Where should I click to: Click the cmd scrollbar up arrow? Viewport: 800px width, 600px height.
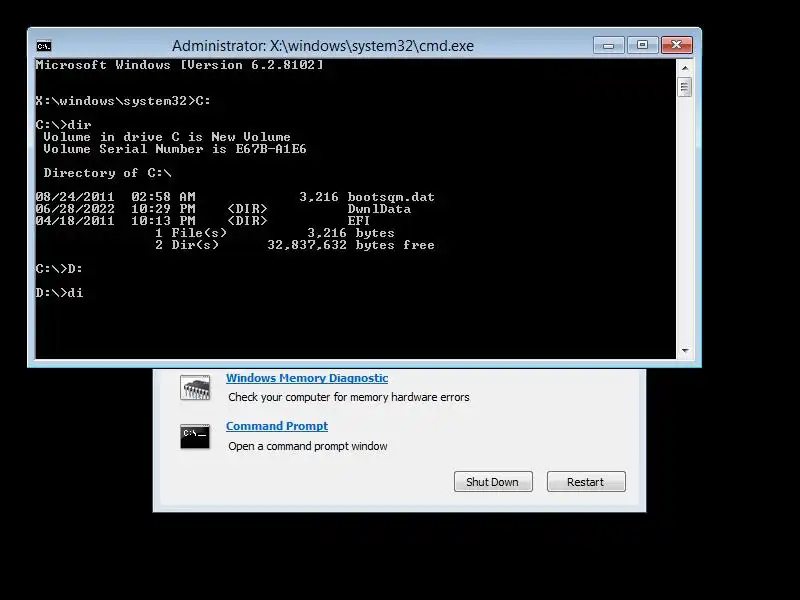click(685, 68)
